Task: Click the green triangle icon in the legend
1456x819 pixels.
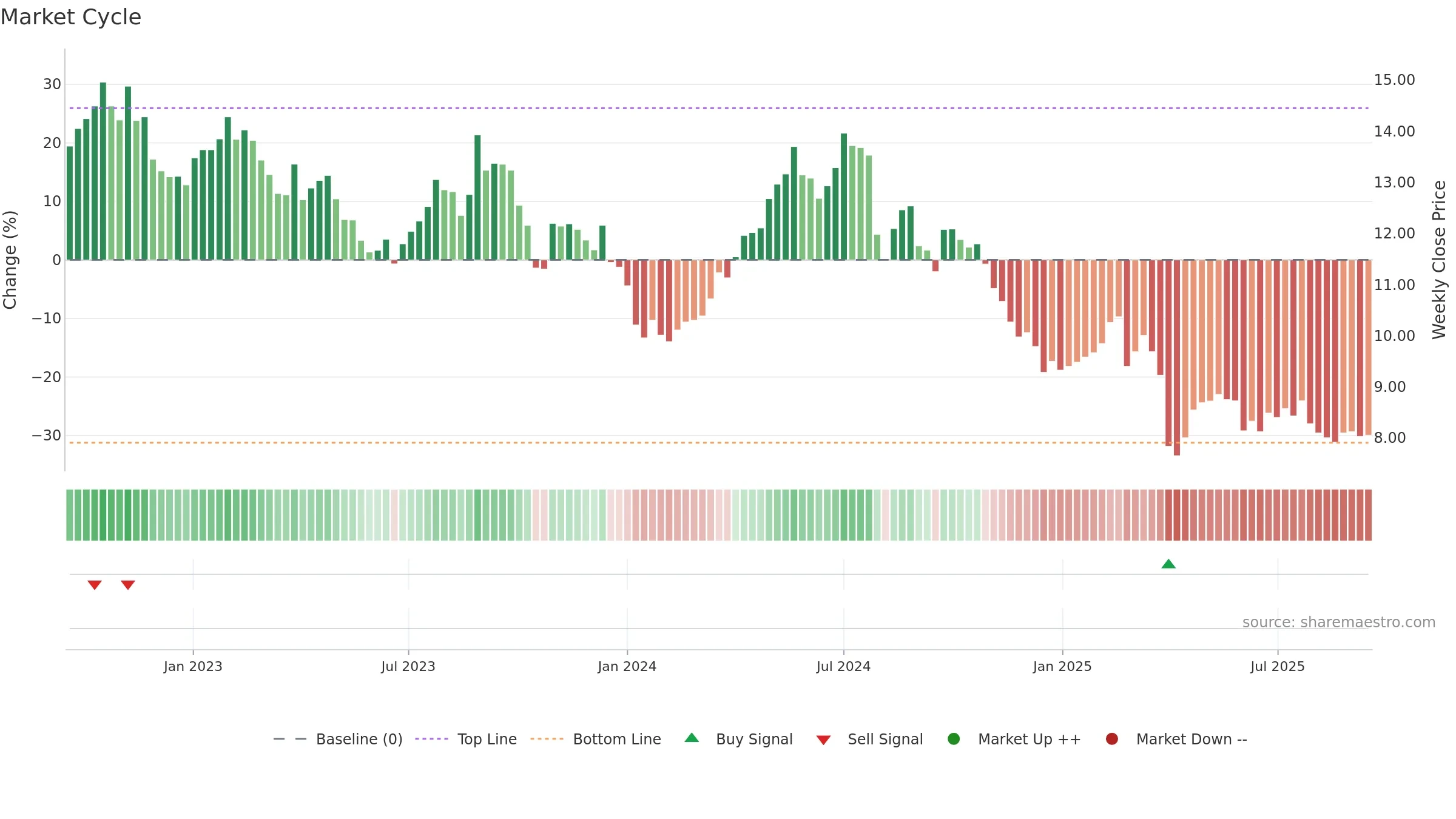Action: [x=692, y=738]
